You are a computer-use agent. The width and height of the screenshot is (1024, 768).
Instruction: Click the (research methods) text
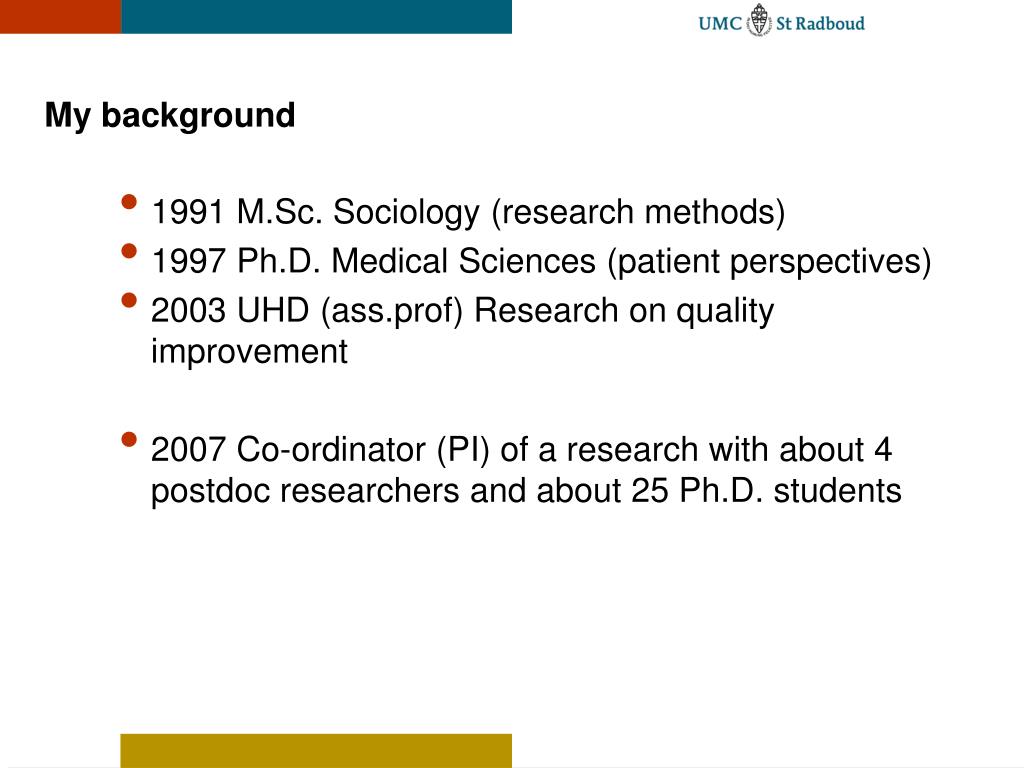coord(638,213)
